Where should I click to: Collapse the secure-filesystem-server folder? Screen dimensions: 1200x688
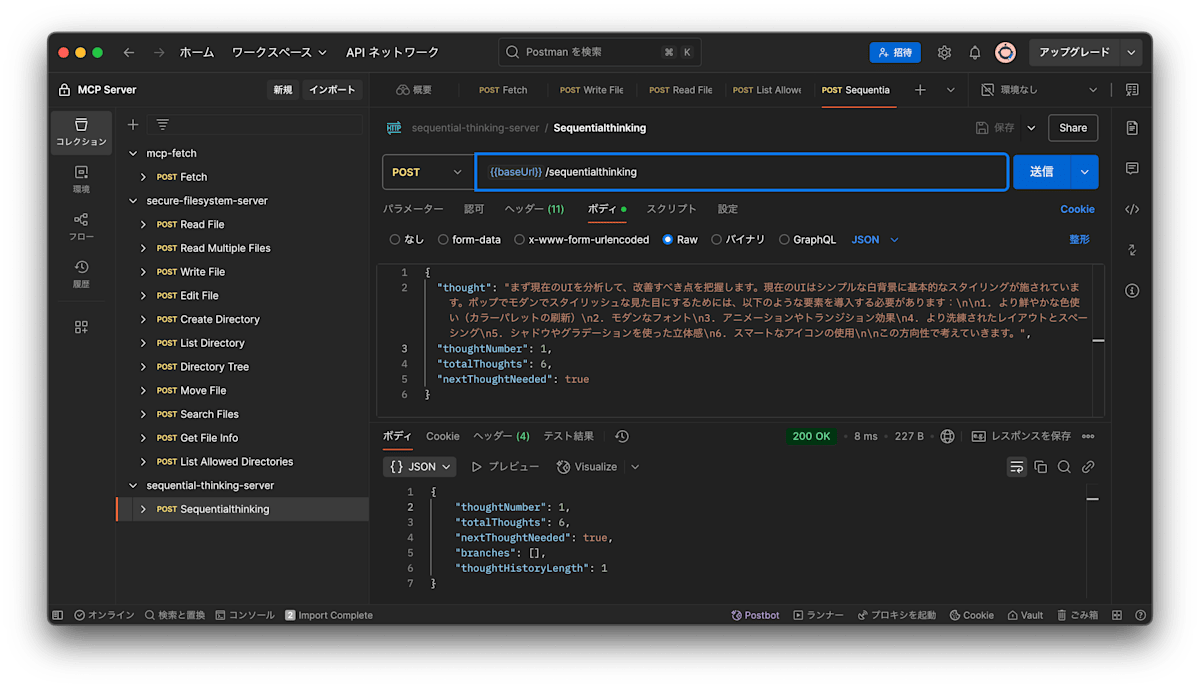(x=134, y=201)
